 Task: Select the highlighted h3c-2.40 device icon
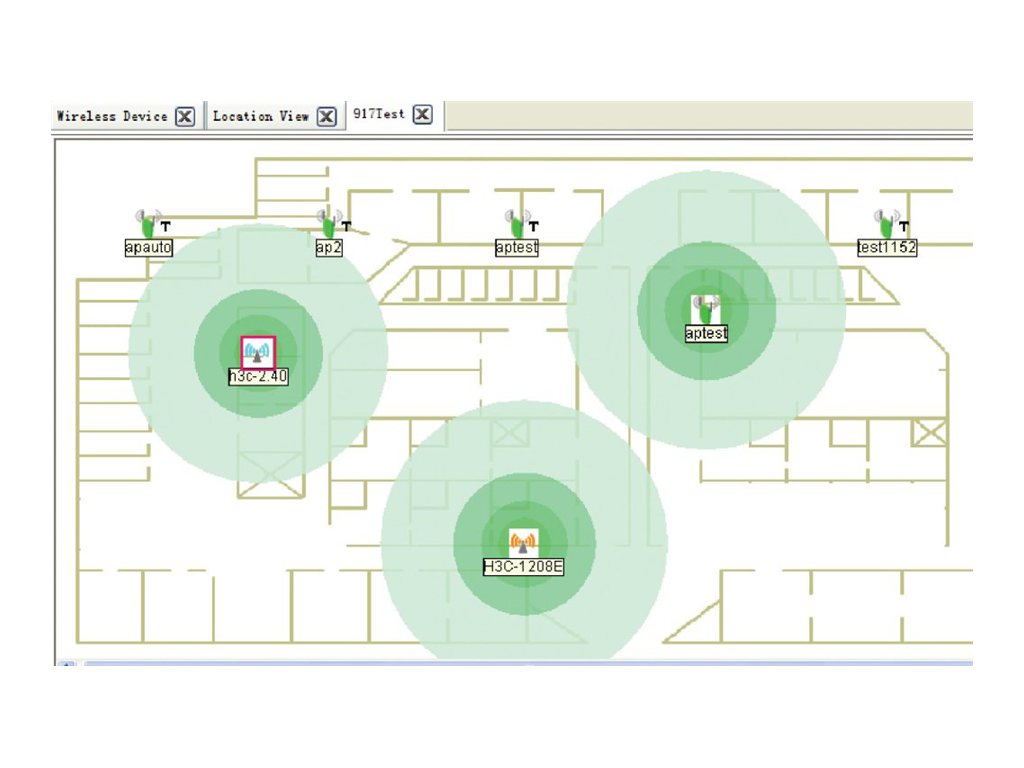(258, 351)
